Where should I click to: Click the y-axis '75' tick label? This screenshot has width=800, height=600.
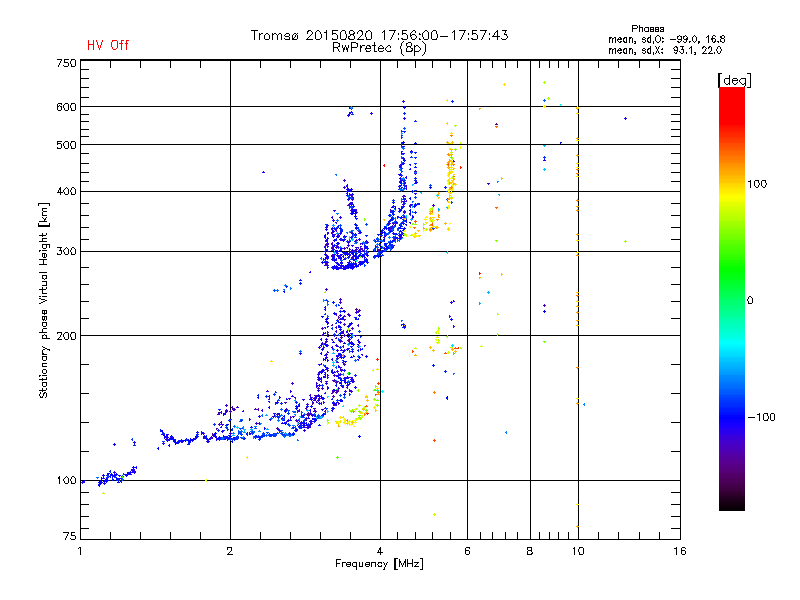pos(70,536)
